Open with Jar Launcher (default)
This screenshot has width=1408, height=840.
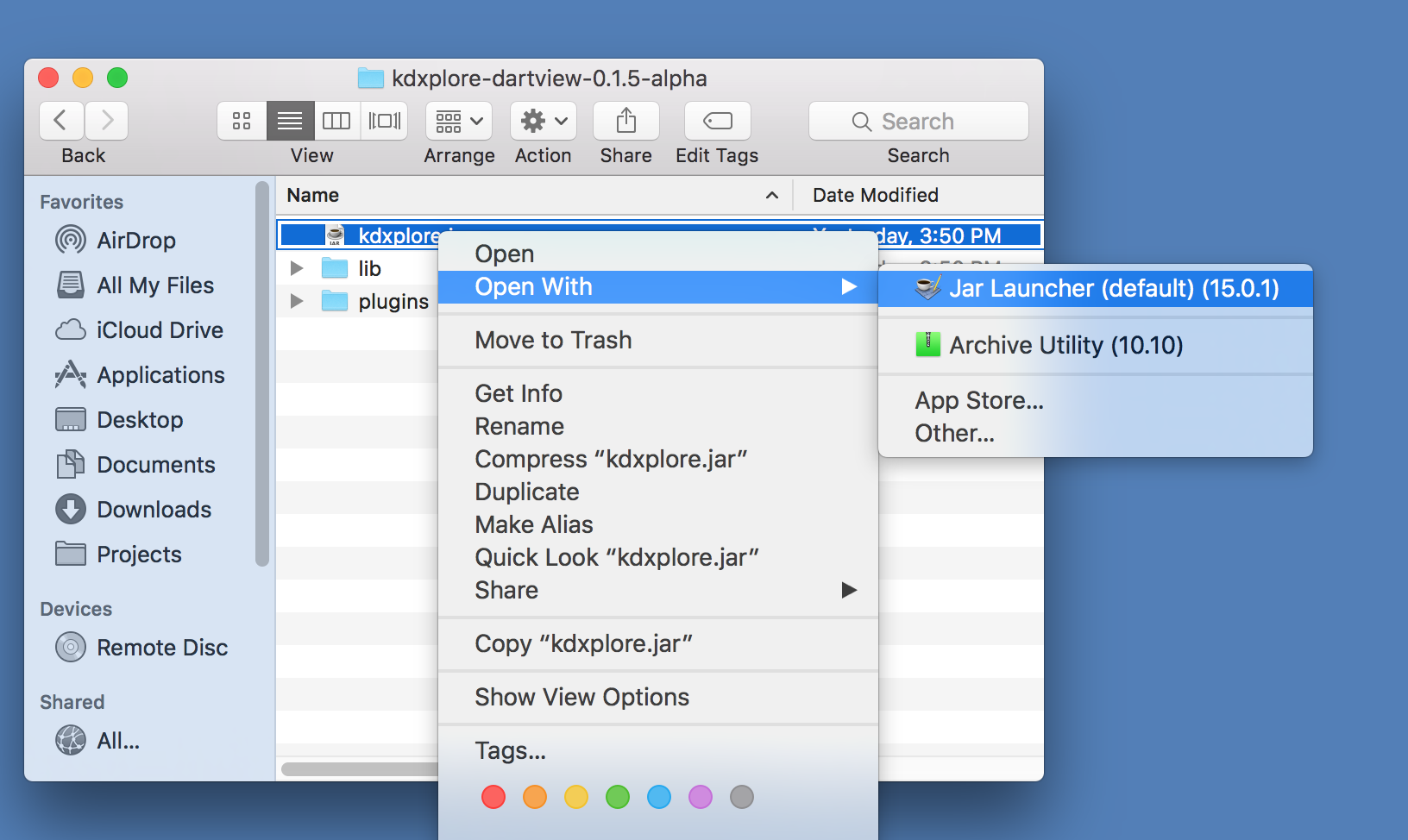1096,288
